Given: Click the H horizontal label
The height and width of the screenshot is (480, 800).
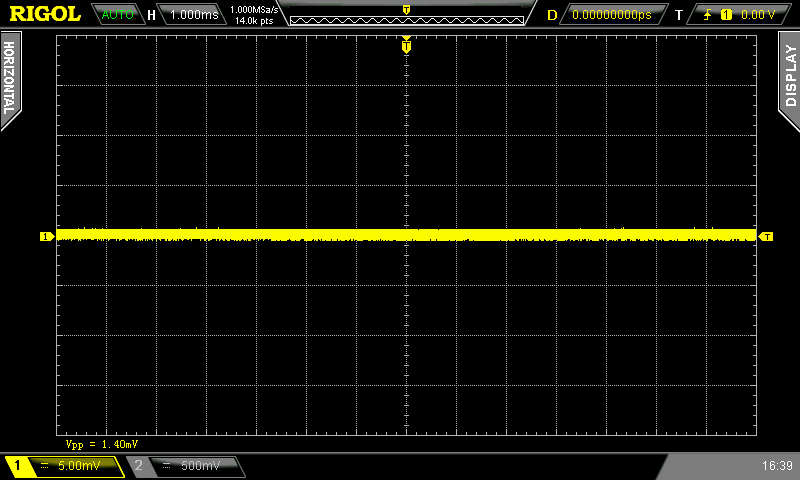Looking at the screenshot, I should click(x=152, y=15).
